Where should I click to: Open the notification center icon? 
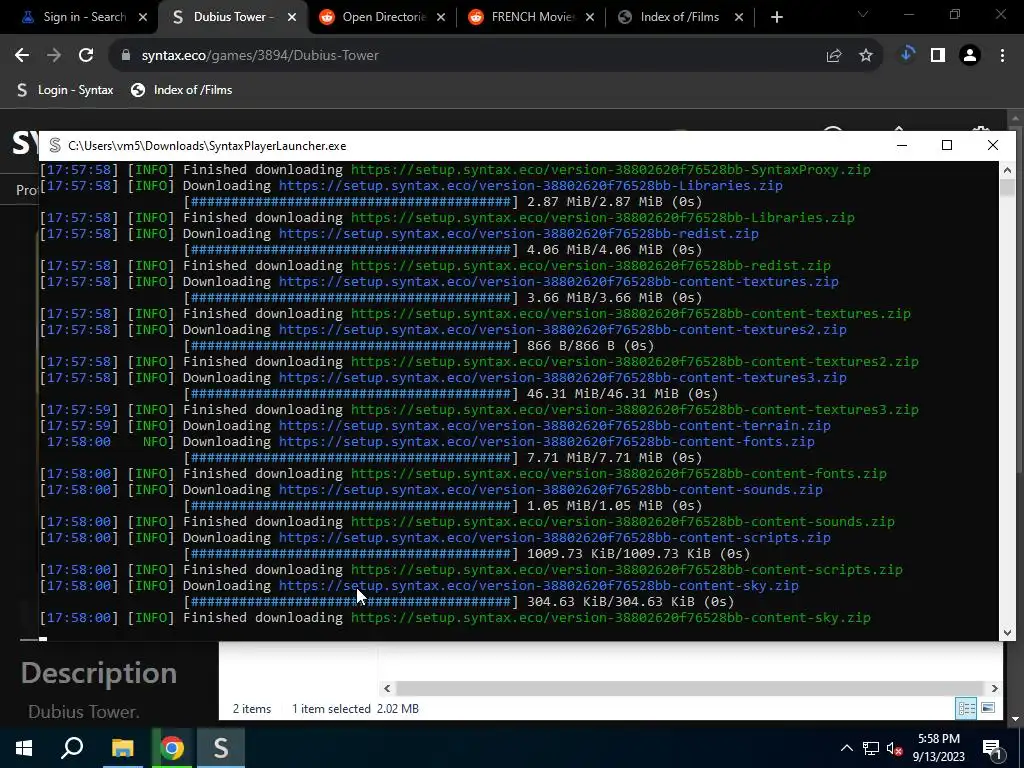click(x=991, y=748)
